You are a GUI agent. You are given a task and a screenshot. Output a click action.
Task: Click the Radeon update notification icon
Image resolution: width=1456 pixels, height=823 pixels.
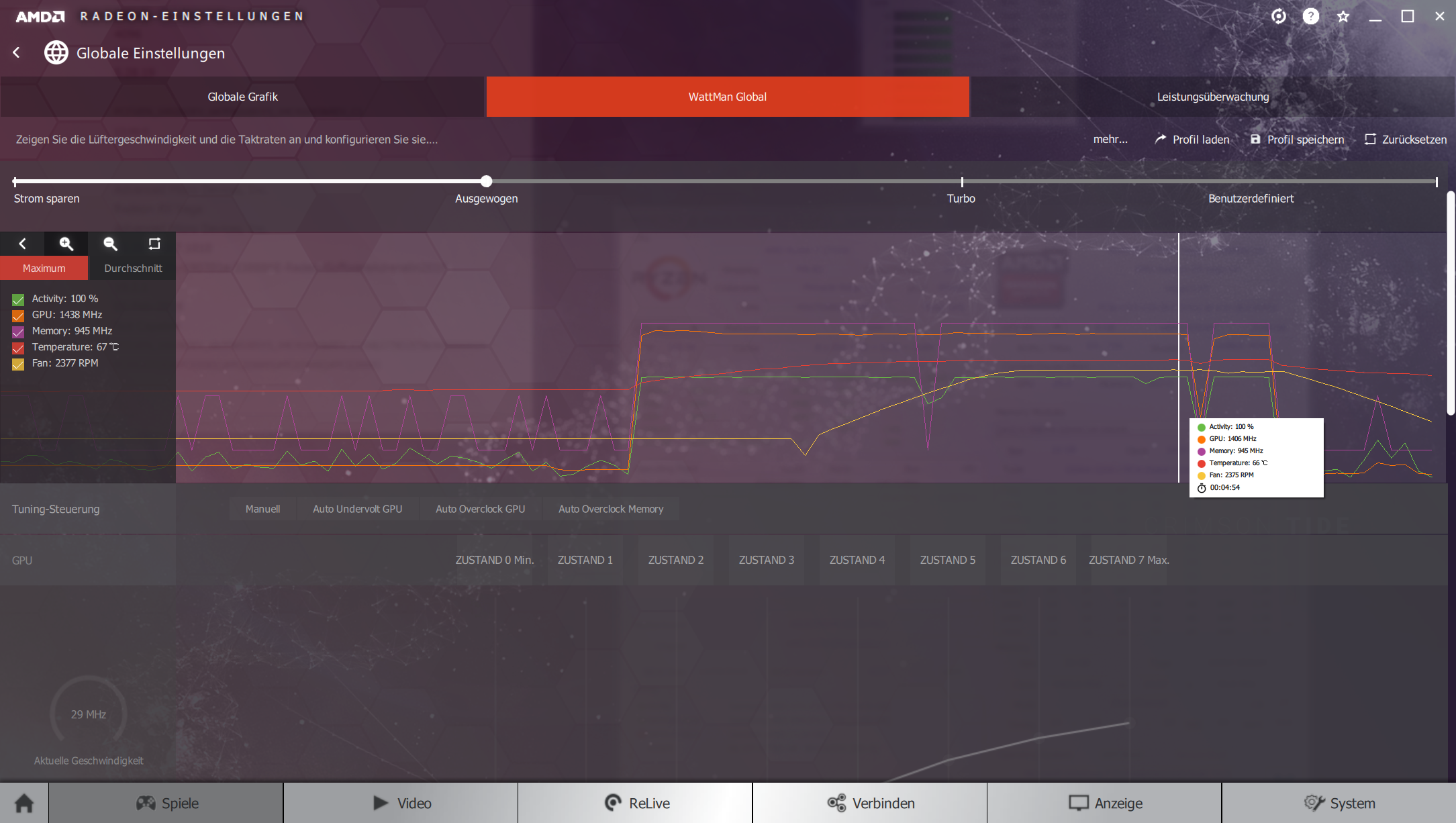pyautogui.click(x=1278, y=16)
